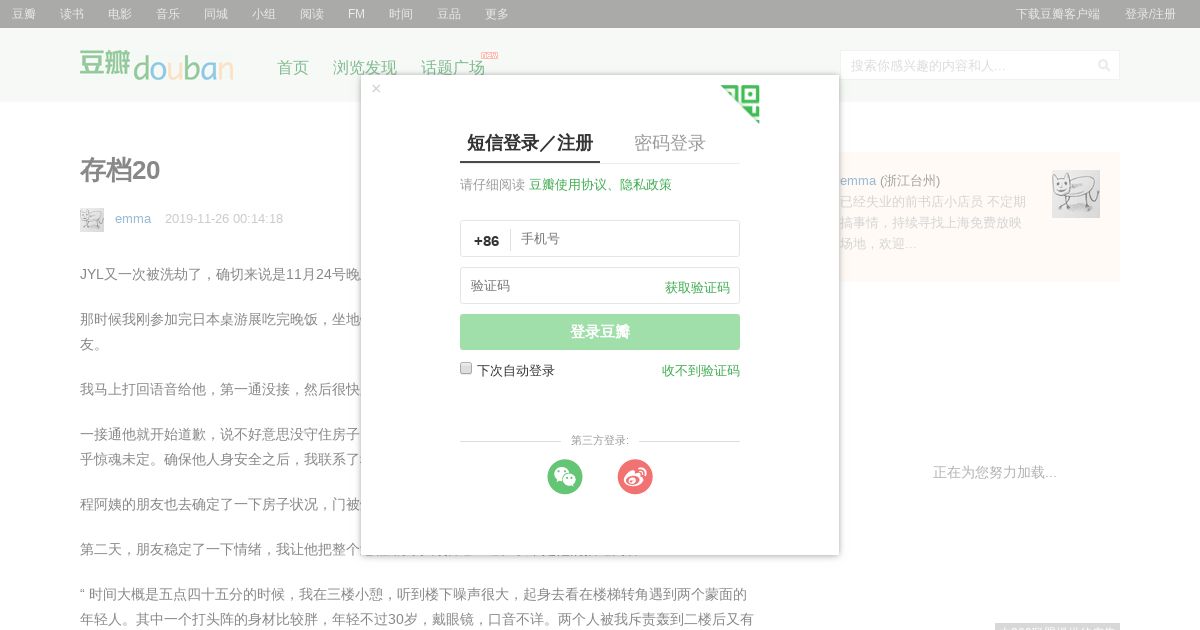
Task: Focus the 验证码 verification code field
Action: (560, 286)
